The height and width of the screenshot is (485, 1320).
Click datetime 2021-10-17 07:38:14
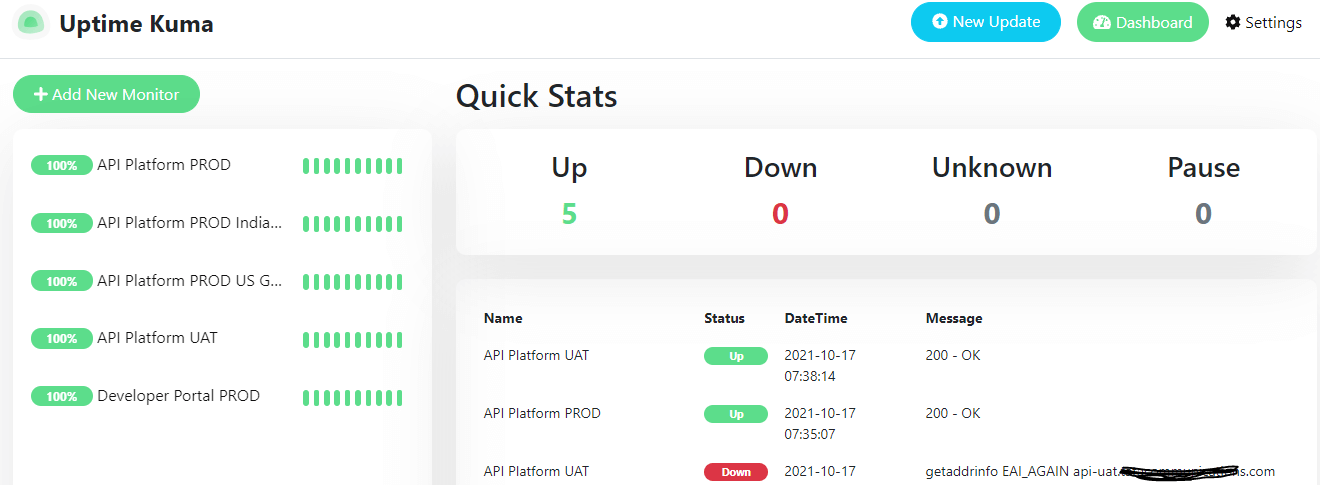coord(820,366)
